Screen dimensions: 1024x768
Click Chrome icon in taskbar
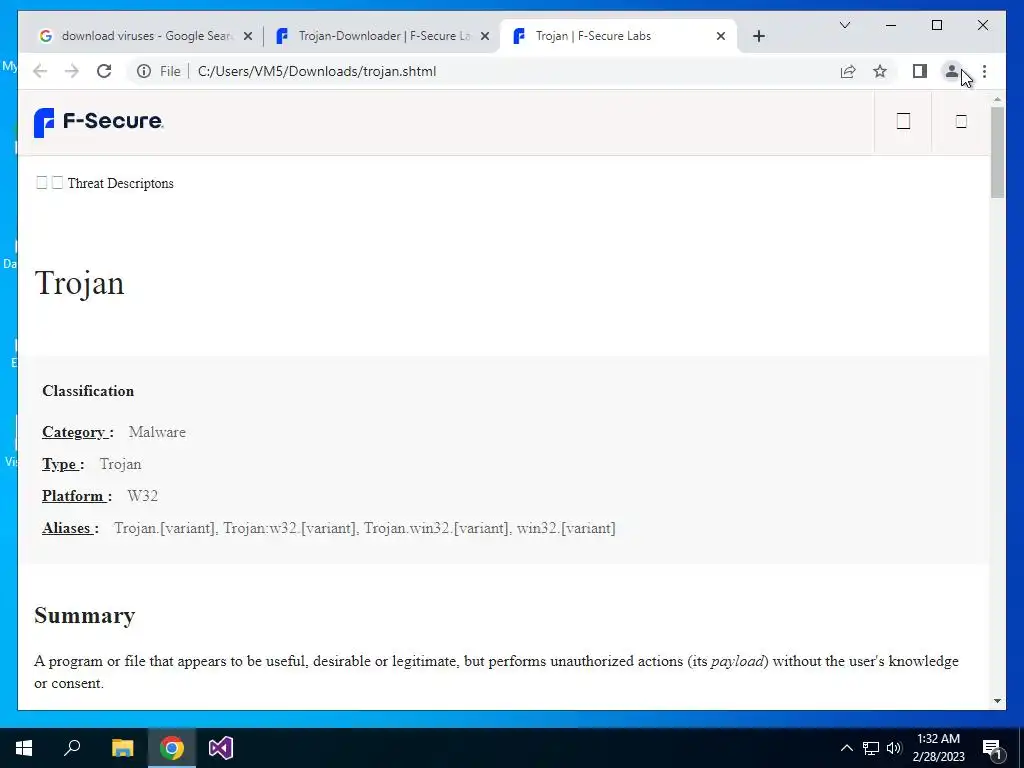click(172, 748)
